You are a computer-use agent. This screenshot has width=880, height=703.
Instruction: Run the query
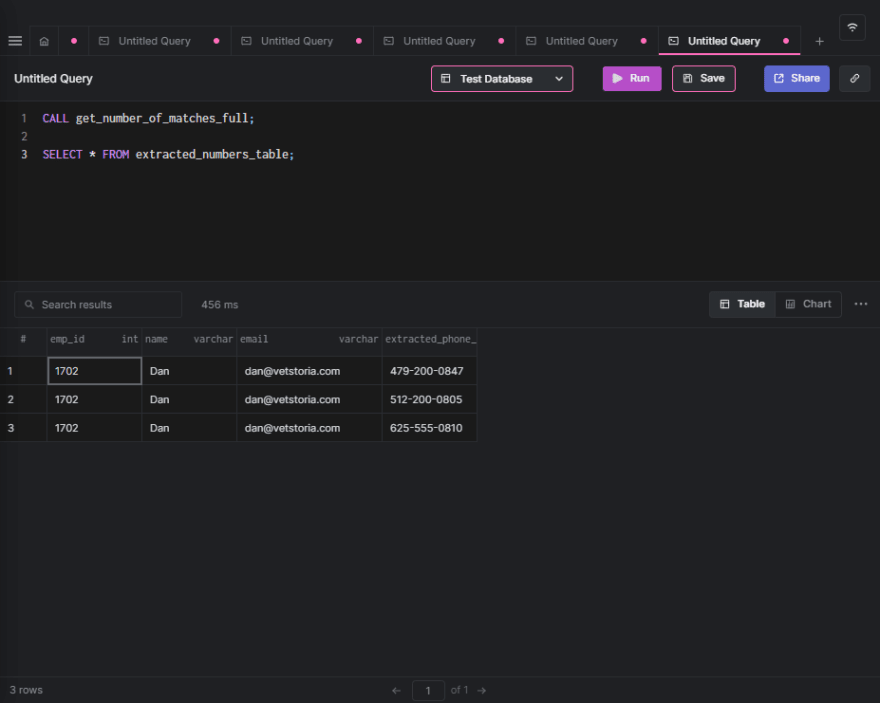pos(631,79)
